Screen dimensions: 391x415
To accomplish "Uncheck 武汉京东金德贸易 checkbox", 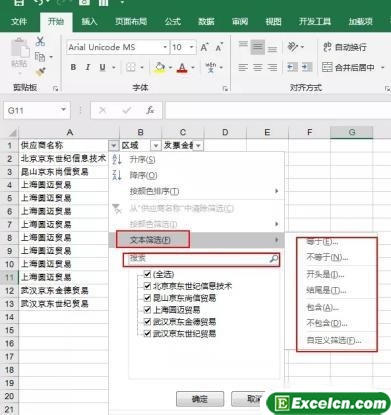I will click(x=147, y=322).
